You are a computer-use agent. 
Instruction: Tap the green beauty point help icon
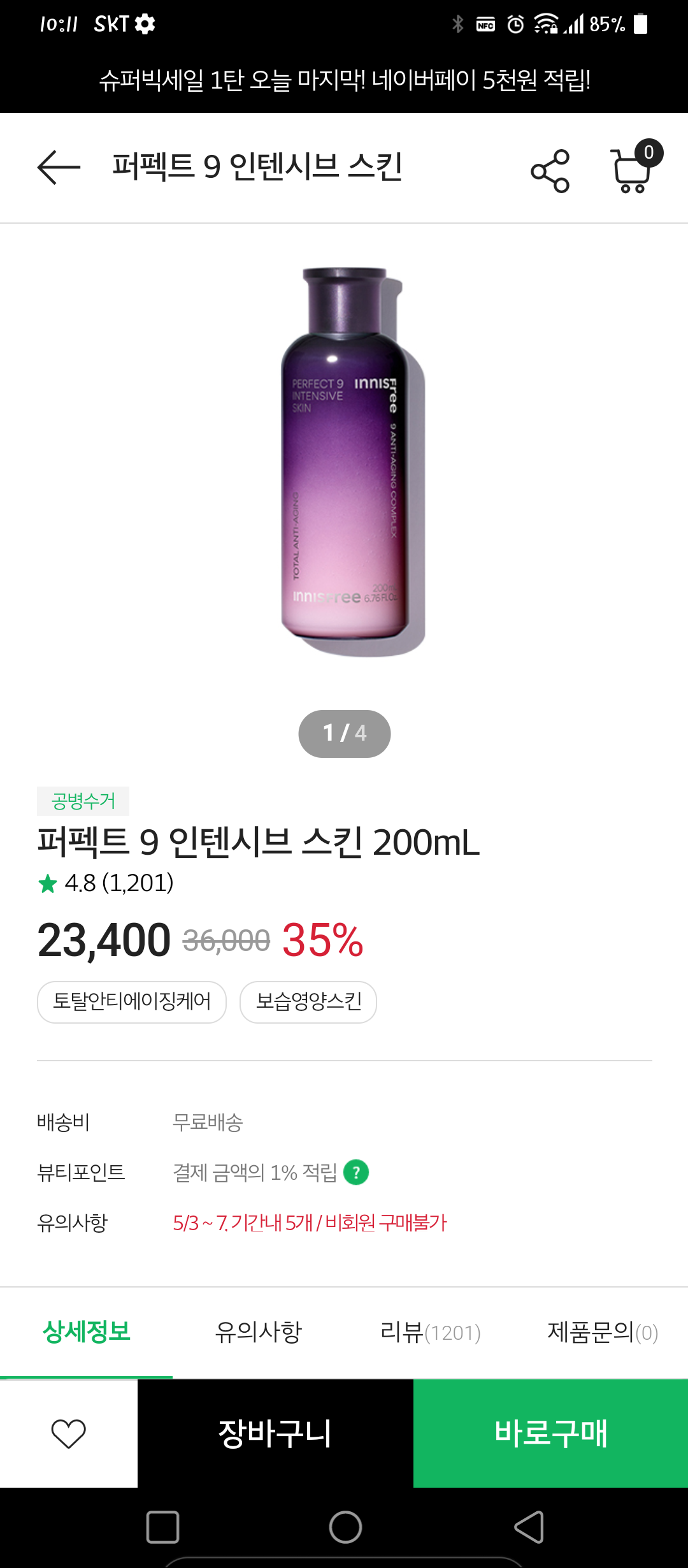356,1172
